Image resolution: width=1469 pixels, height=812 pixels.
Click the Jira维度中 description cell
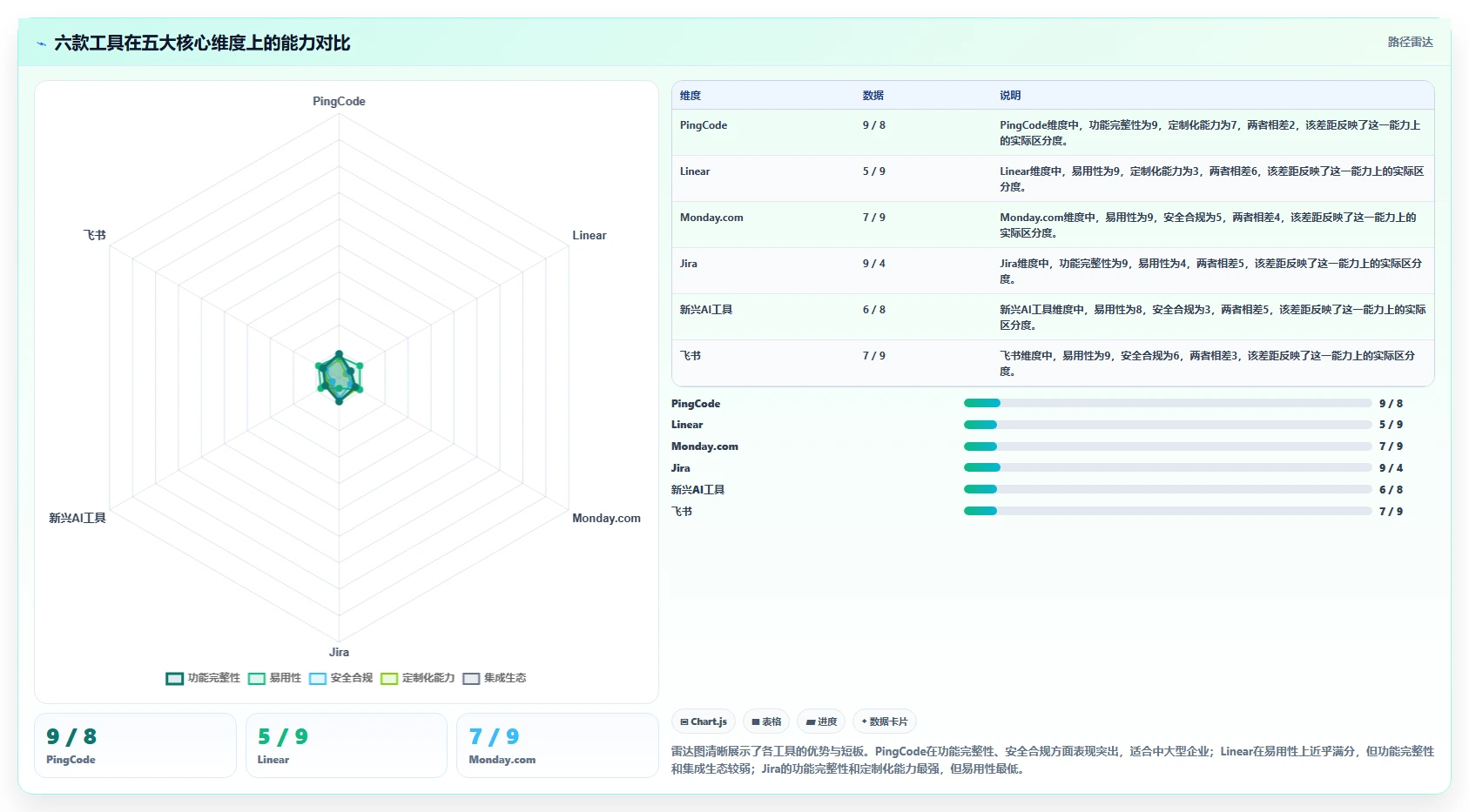1212,271
